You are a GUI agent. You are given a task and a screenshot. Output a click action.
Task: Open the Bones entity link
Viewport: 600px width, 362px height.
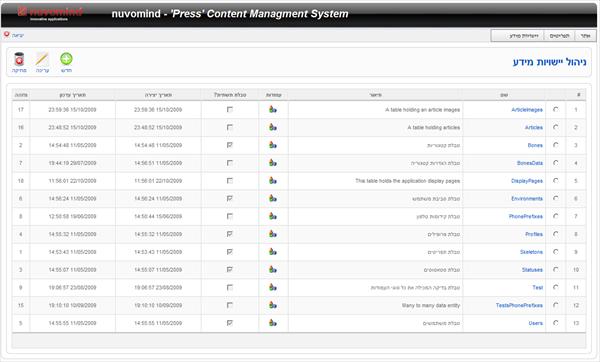tap(535, 145)
